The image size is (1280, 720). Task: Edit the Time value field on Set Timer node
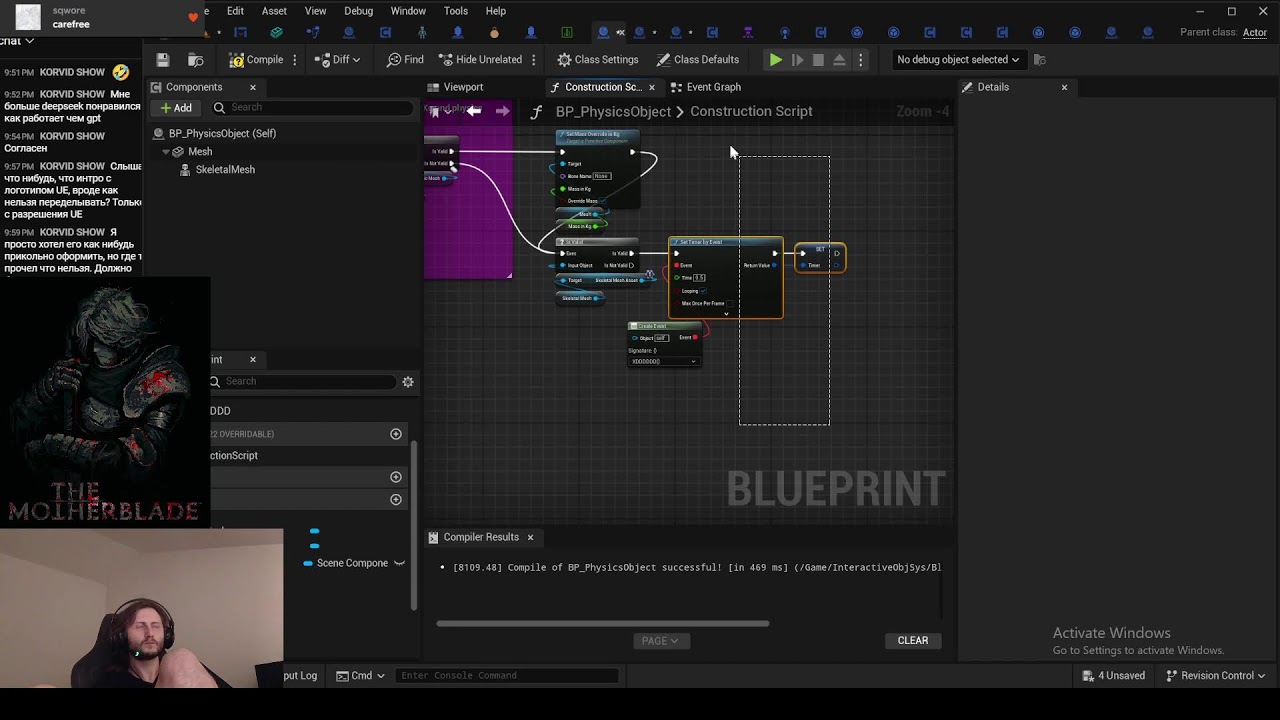coord(699,278)
